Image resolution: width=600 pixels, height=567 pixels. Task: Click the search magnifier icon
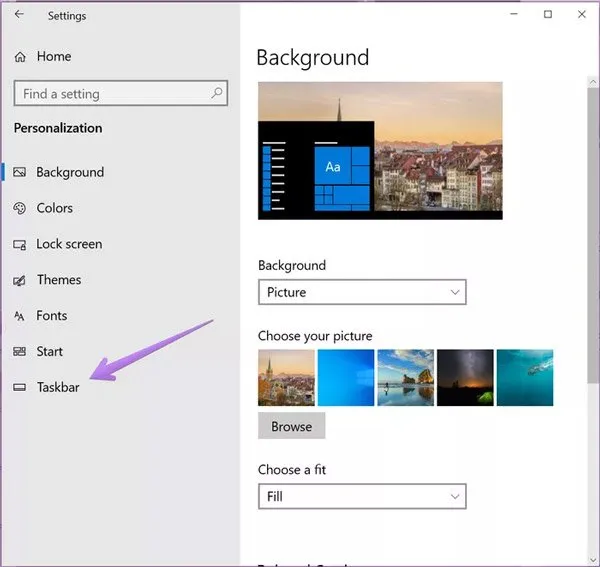tap(217, 93)
